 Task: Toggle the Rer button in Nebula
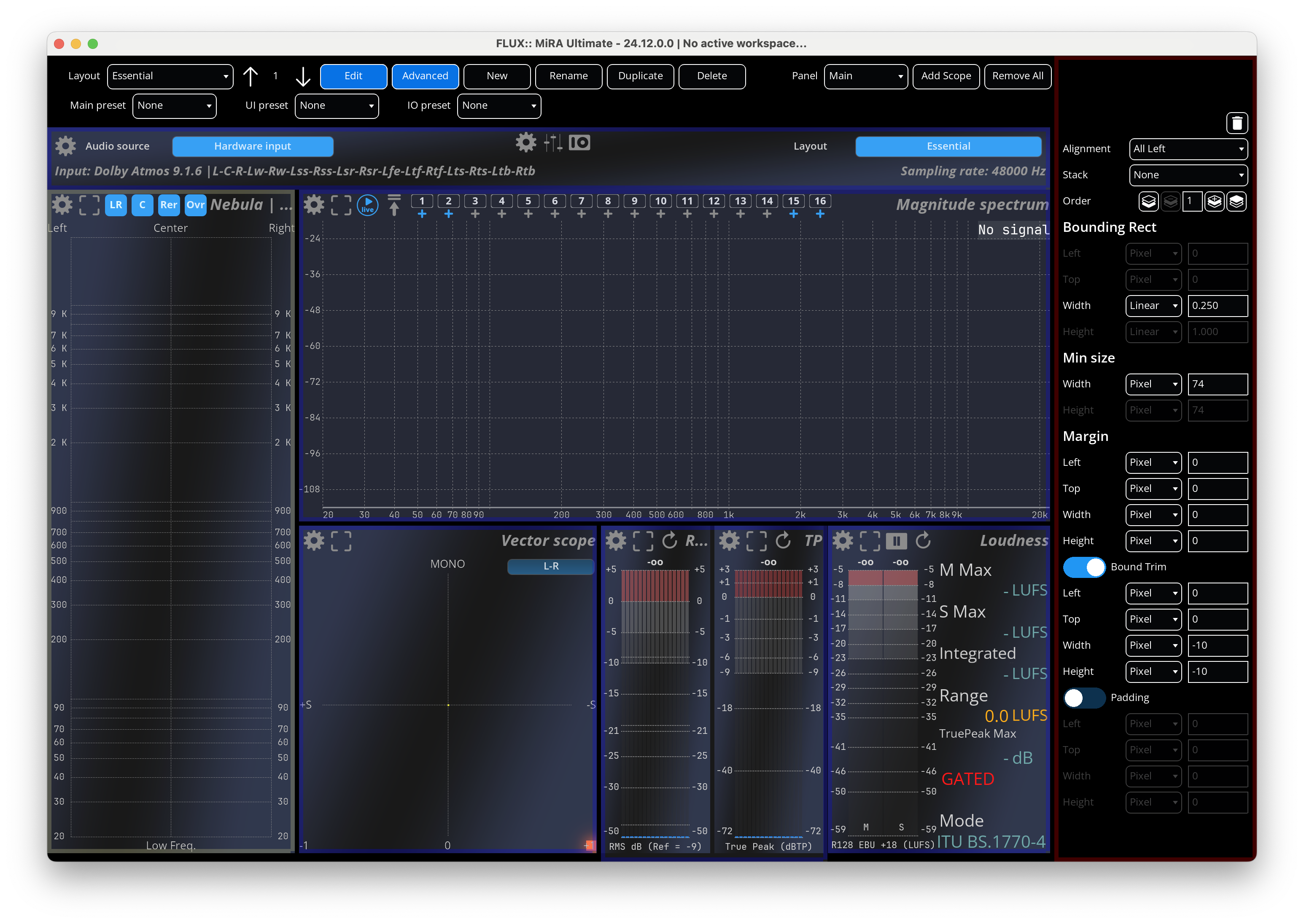pyautogui.click(x=168, y=205)
